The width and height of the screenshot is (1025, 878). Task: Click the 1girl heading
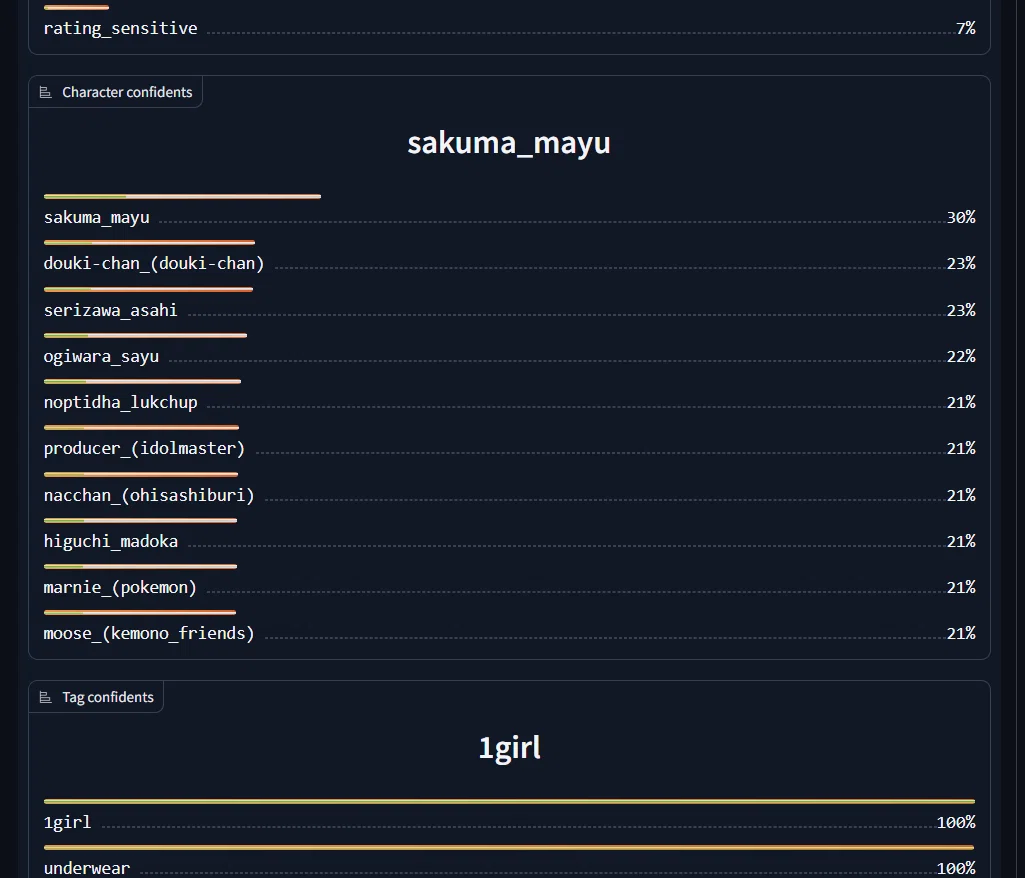(509, 748)
